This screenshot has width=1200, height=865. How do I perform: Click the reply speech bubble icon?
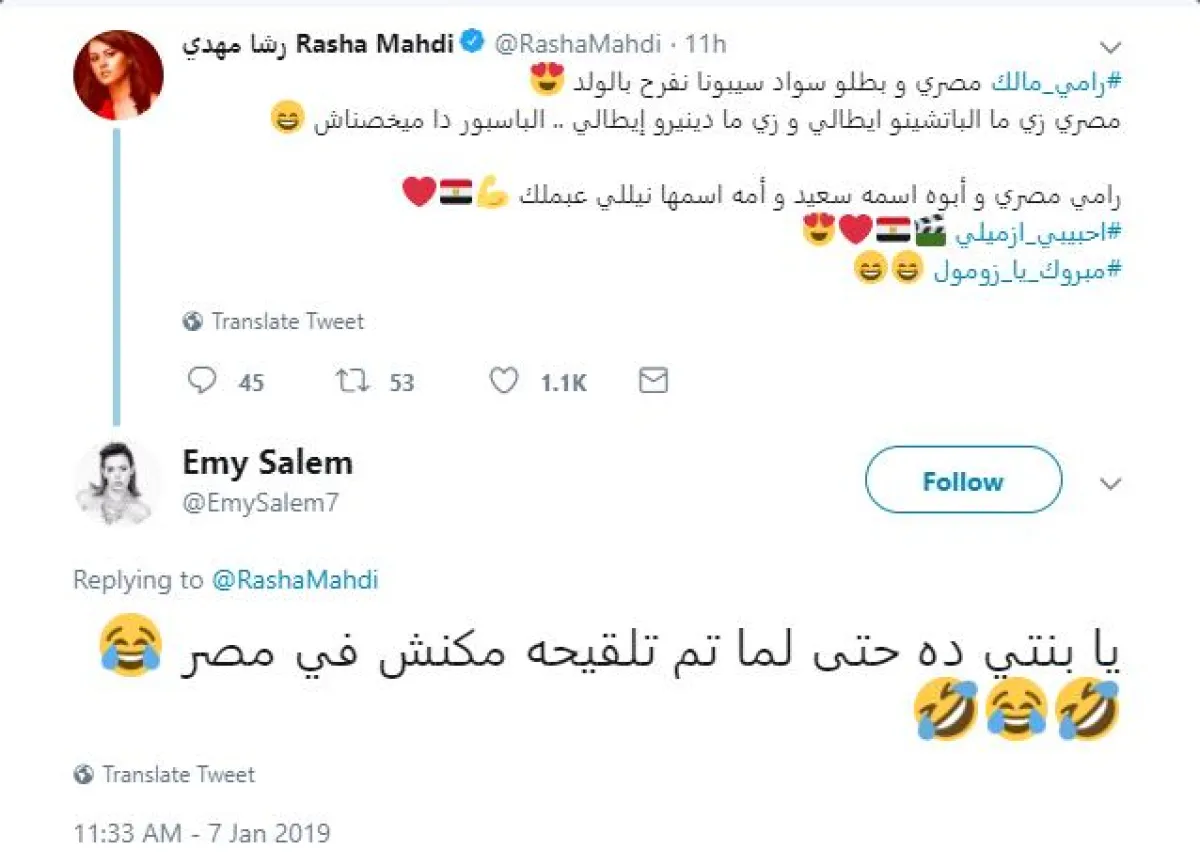[x=203, y=381]
